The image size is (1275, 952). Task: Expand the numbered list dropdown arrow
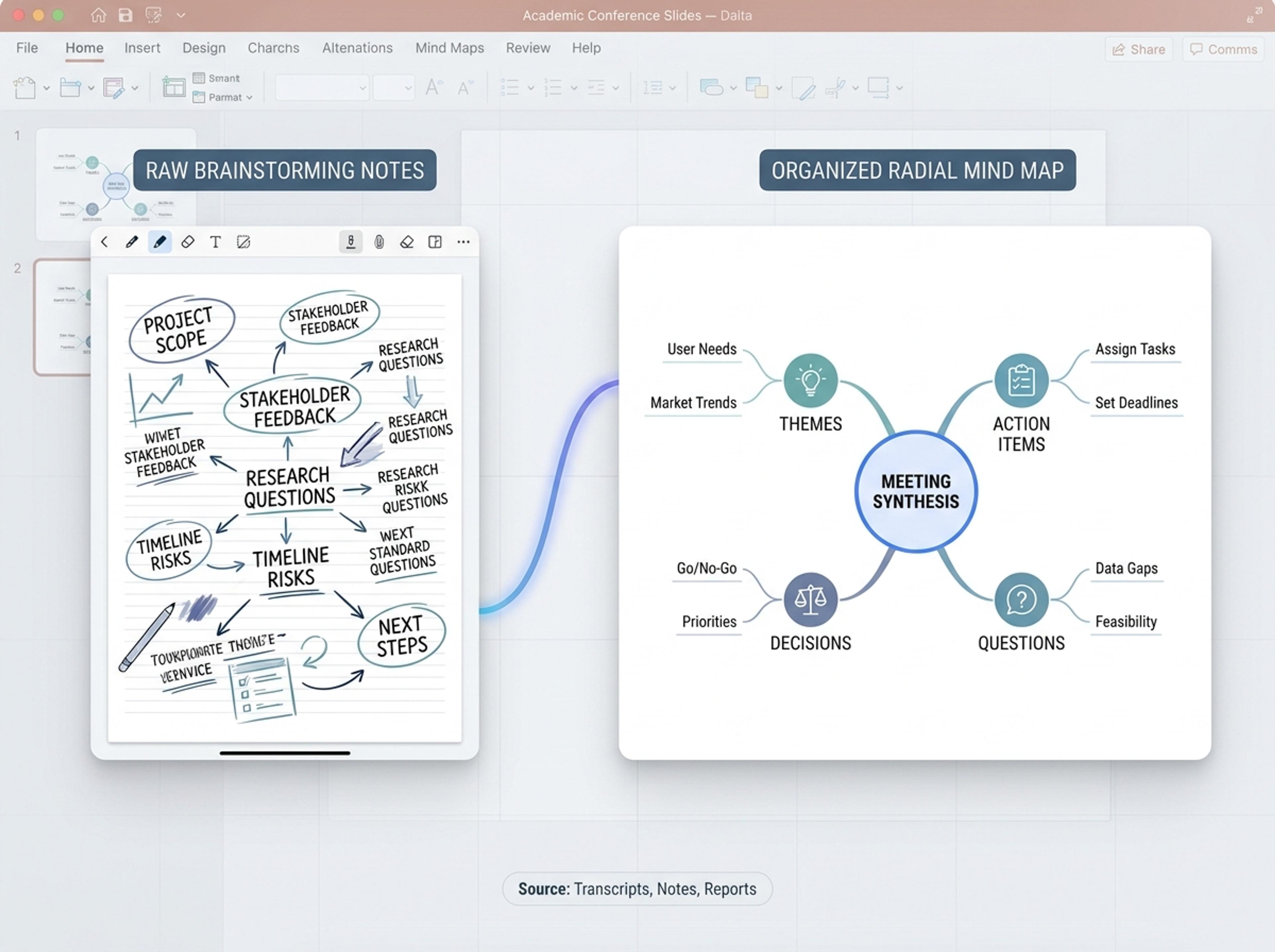coord(574,88)
